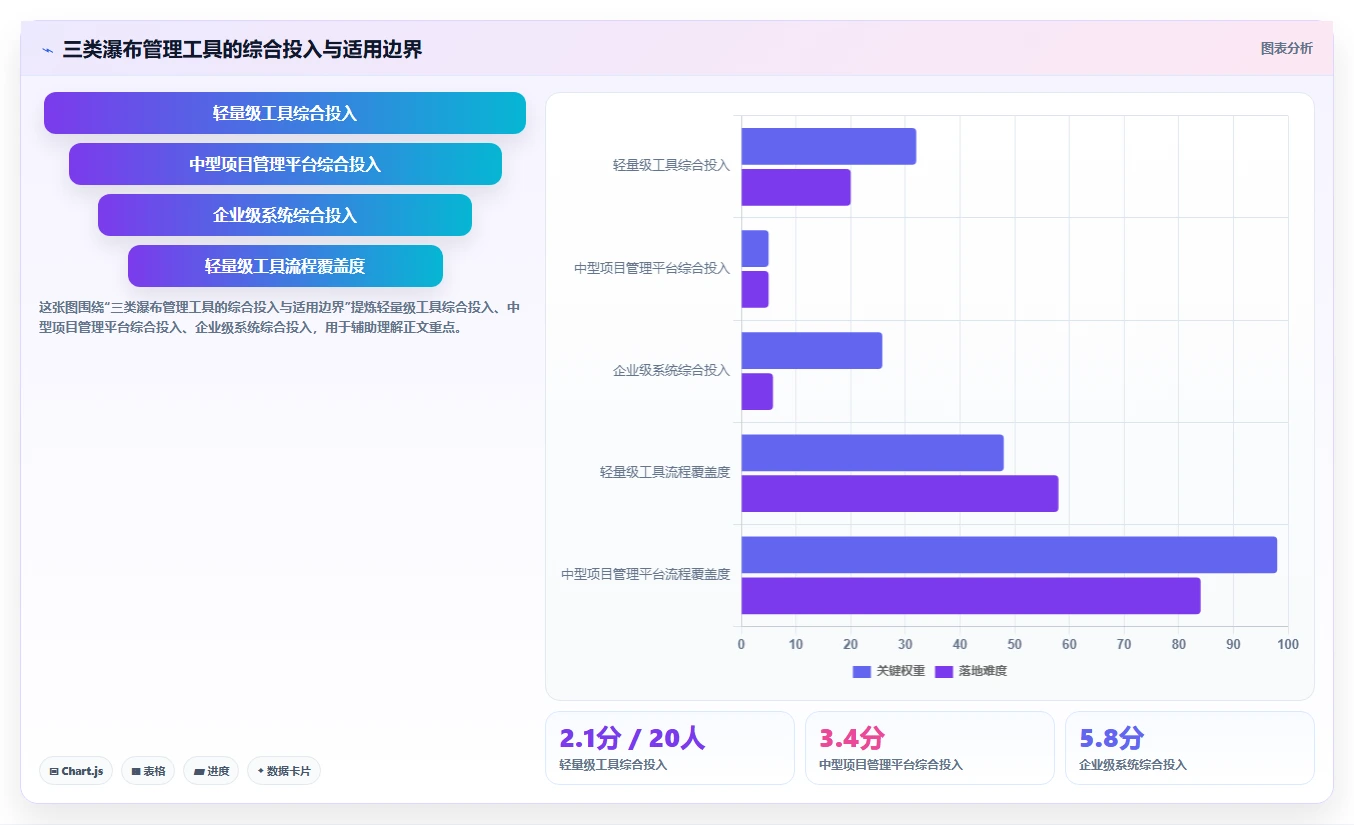This screenshot has height=825, width=1354.
Task: Toggle the 关键权重 legend entry
Action: coord(888,671)
